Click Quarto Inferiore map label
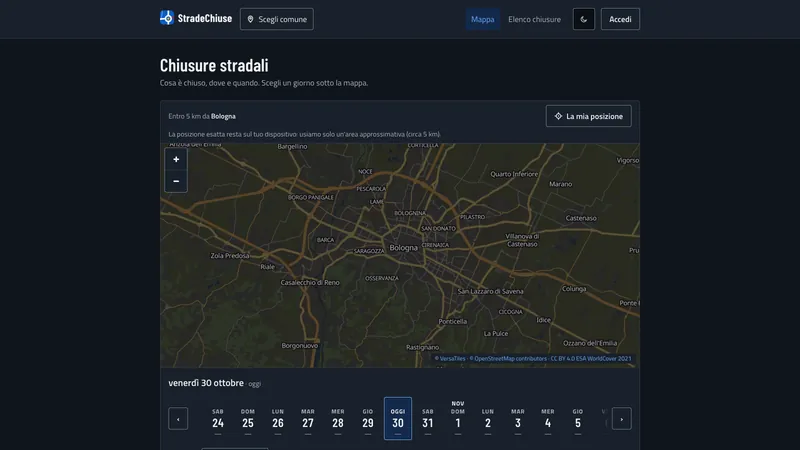The height and width of the screenshot is (450, 800). 514,174
